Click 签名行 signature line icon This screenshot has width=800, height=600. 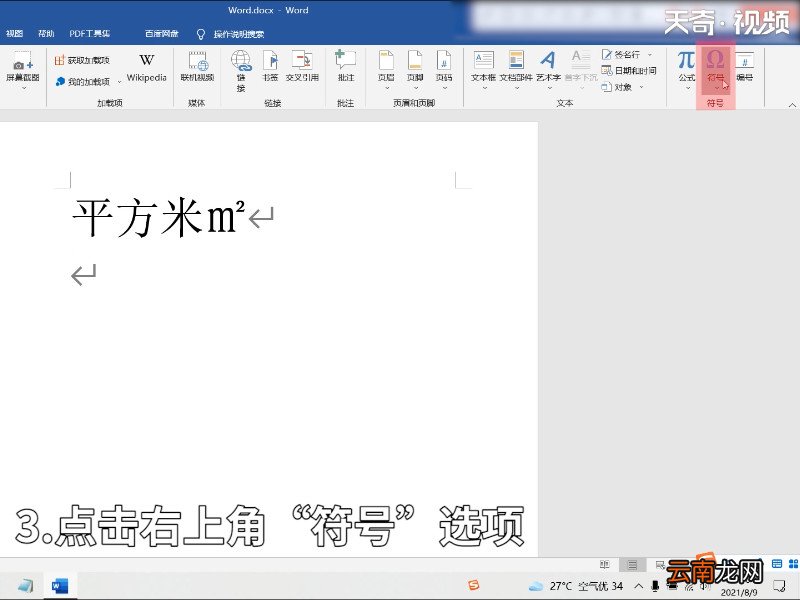click(607, 54)
